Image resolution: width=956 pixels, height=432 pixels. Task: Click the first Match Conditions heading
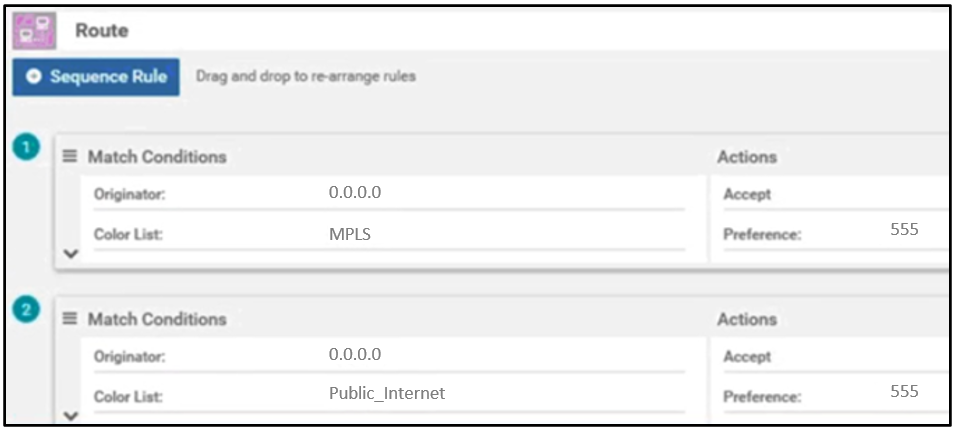[157, 157]
